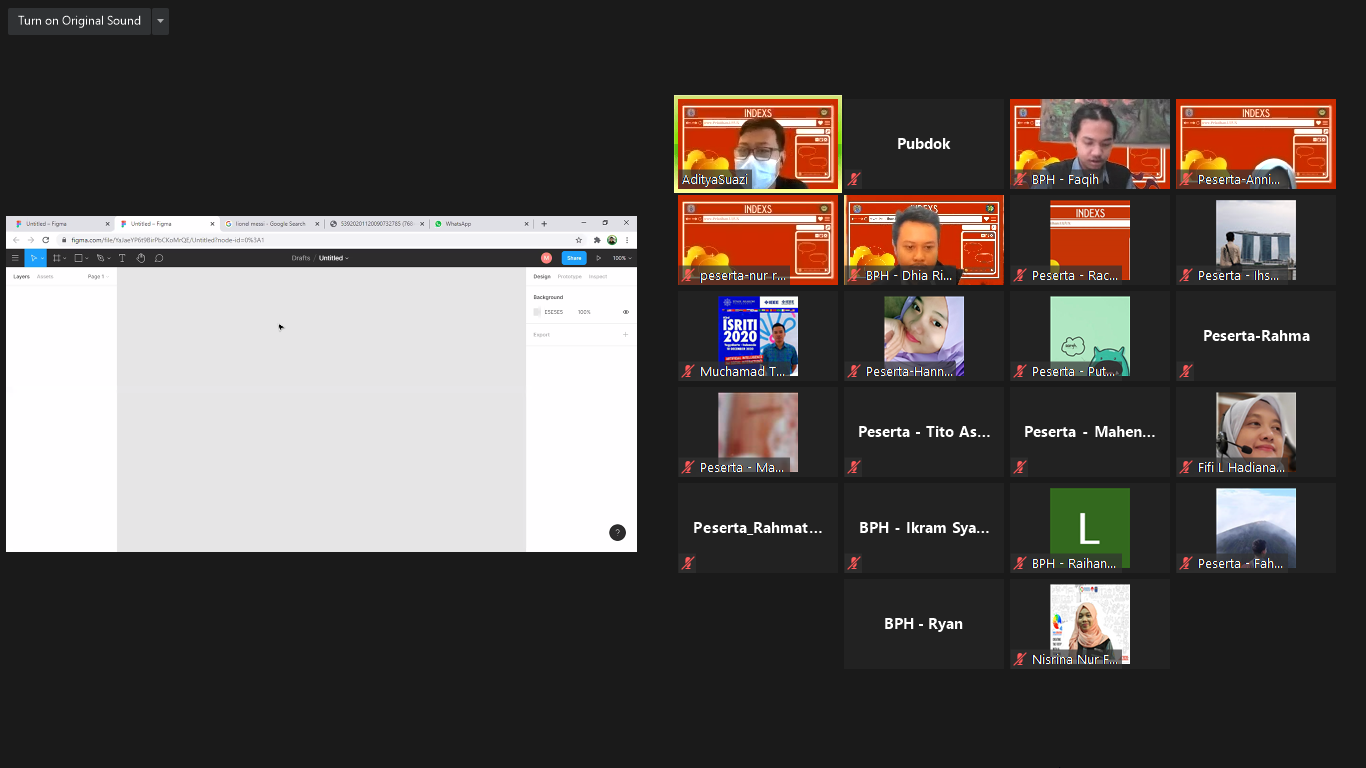Switch to the WhatsApp browser tab
Image resolution: width=1366 pixels, height=768 pixels.
point(482,224)
